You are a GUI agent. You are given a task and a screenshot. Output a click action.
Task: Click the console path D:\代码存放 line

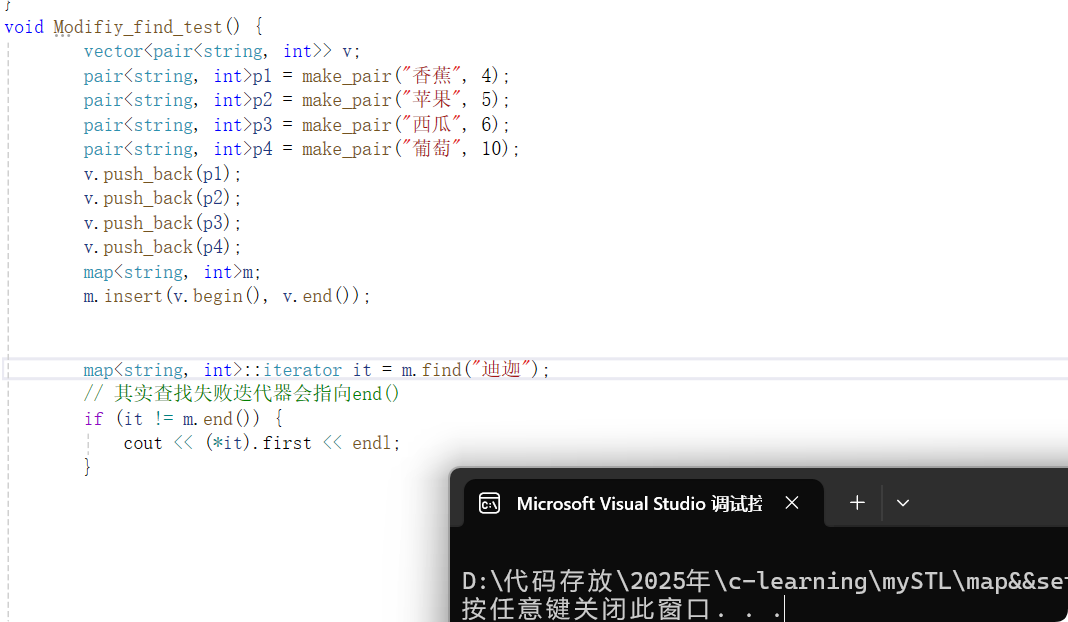764,581
